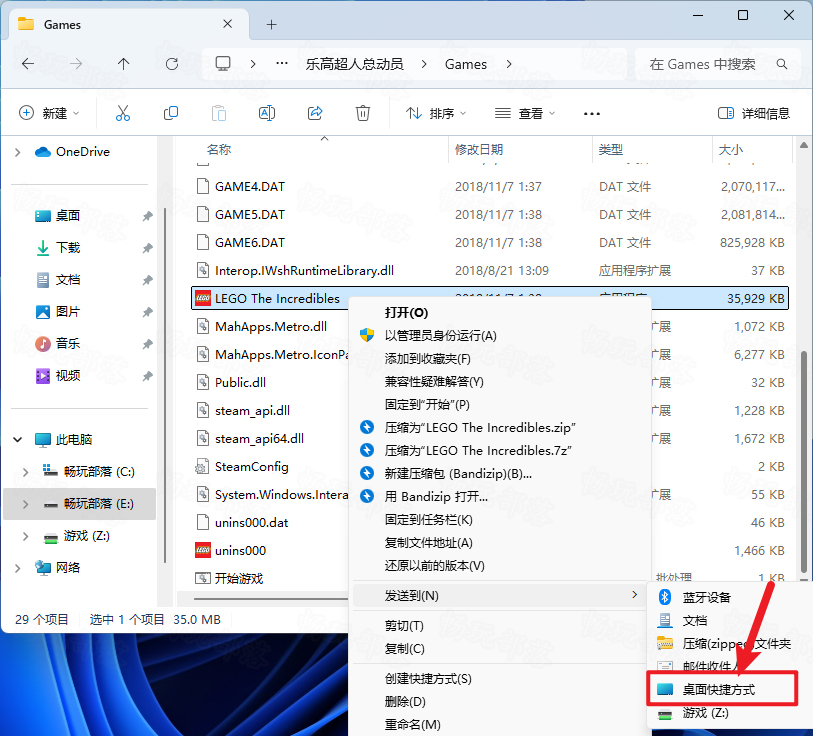Image resolution: width=813 pixels, height=736 pixels.
Task: Open 下载 in quick access sidebar
Action: 67,247
